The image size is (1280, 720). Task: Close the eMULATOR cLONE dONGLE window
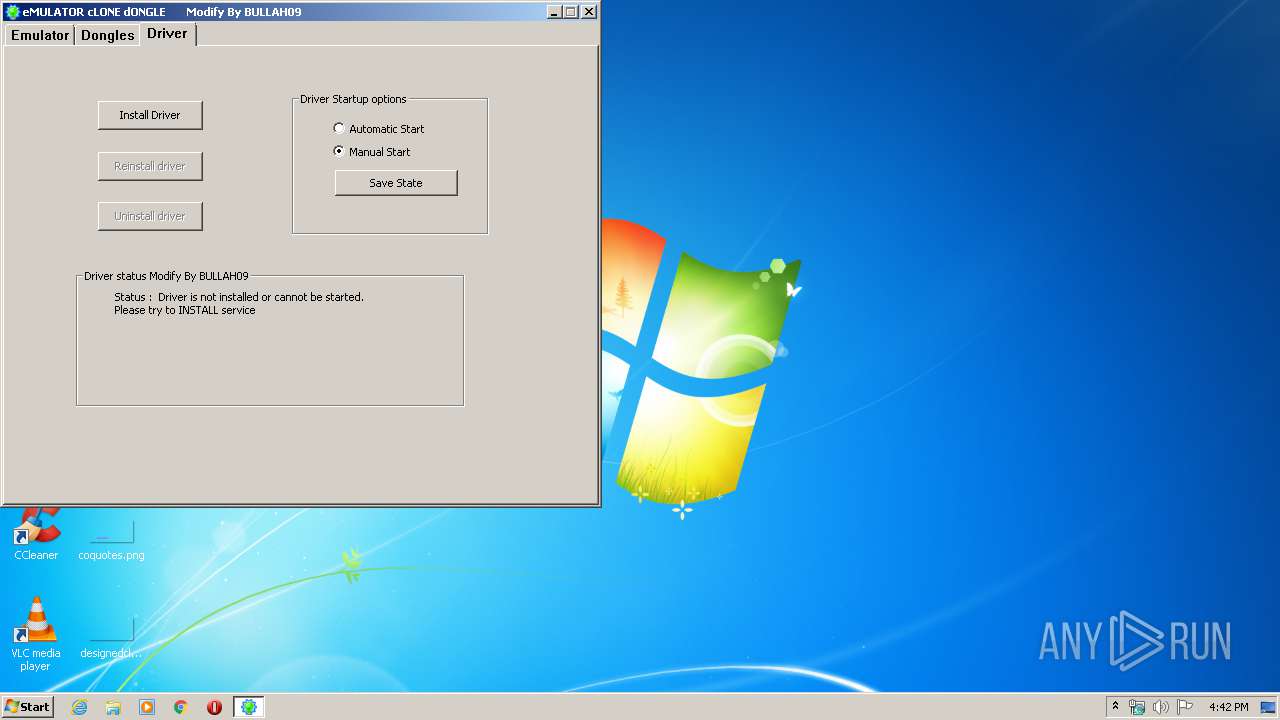589,12
